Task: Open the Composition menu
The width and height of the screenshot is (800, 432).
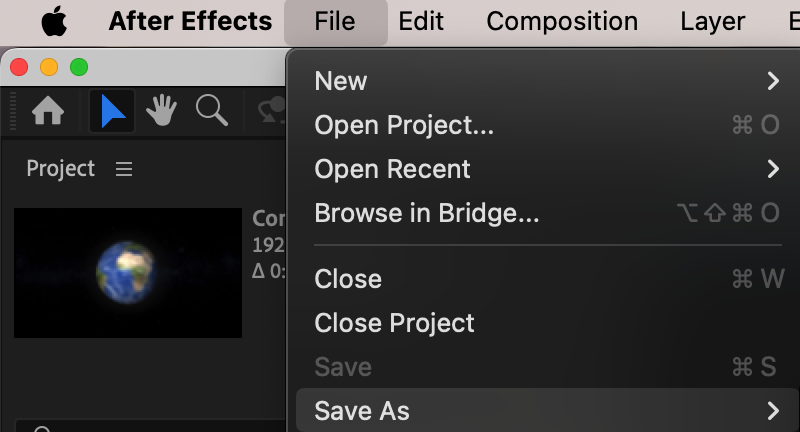Action: pos(562,21)
